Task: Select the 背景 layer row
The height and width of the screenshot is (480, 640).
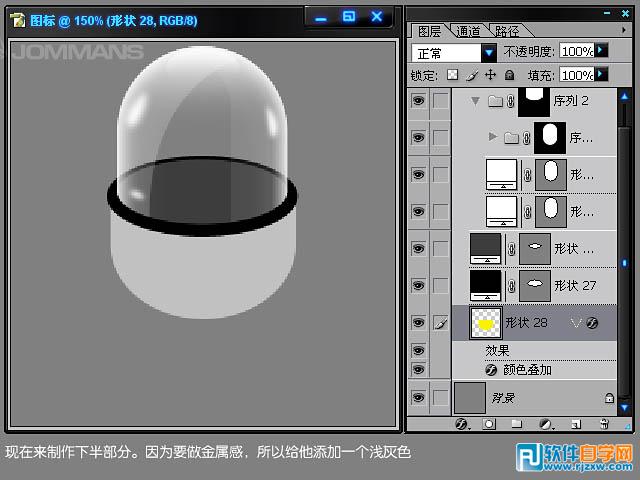Action: coord(534,398)
